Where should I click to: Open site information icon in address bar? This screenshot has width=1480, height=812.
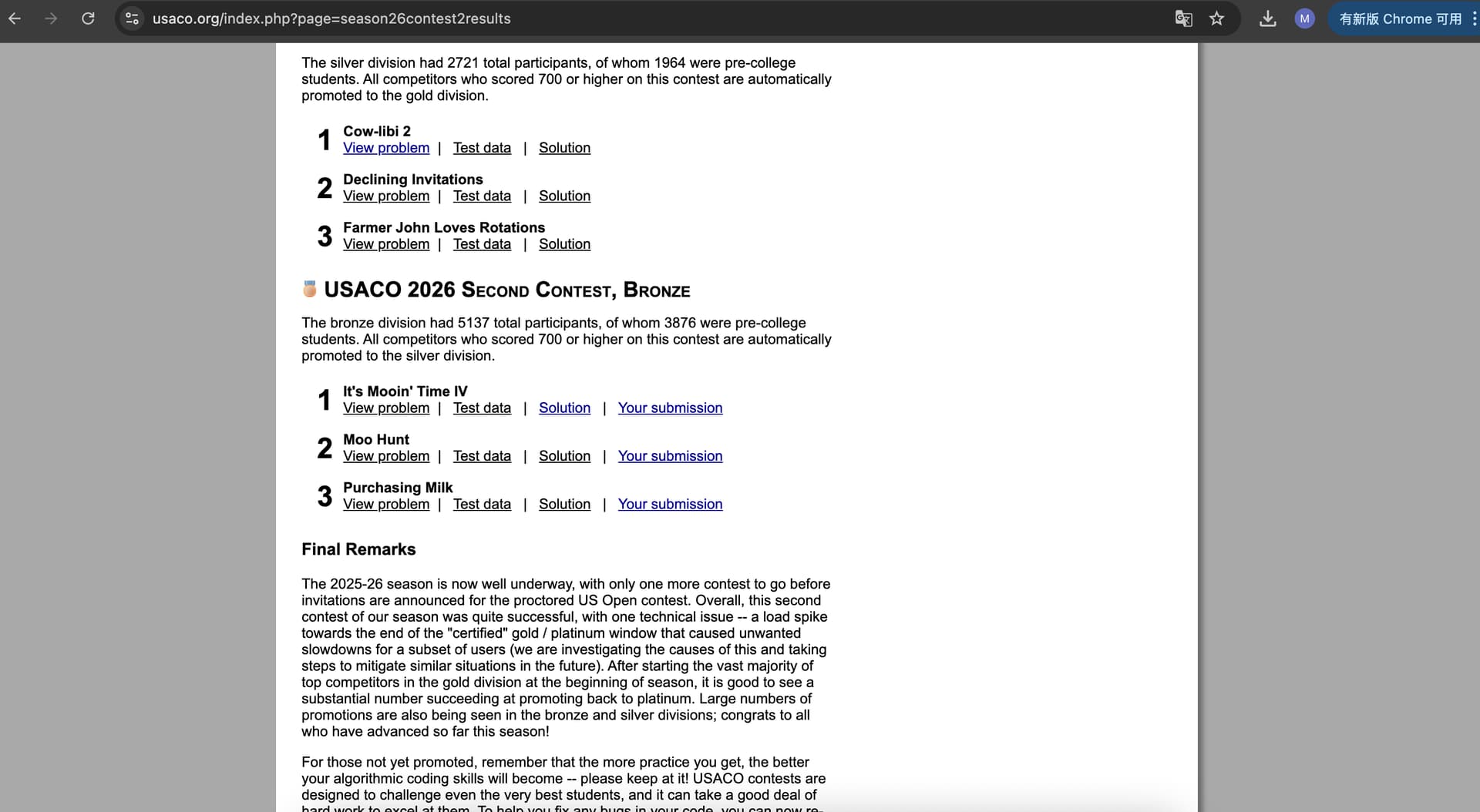pyautogui.click(x=133, y=18)
